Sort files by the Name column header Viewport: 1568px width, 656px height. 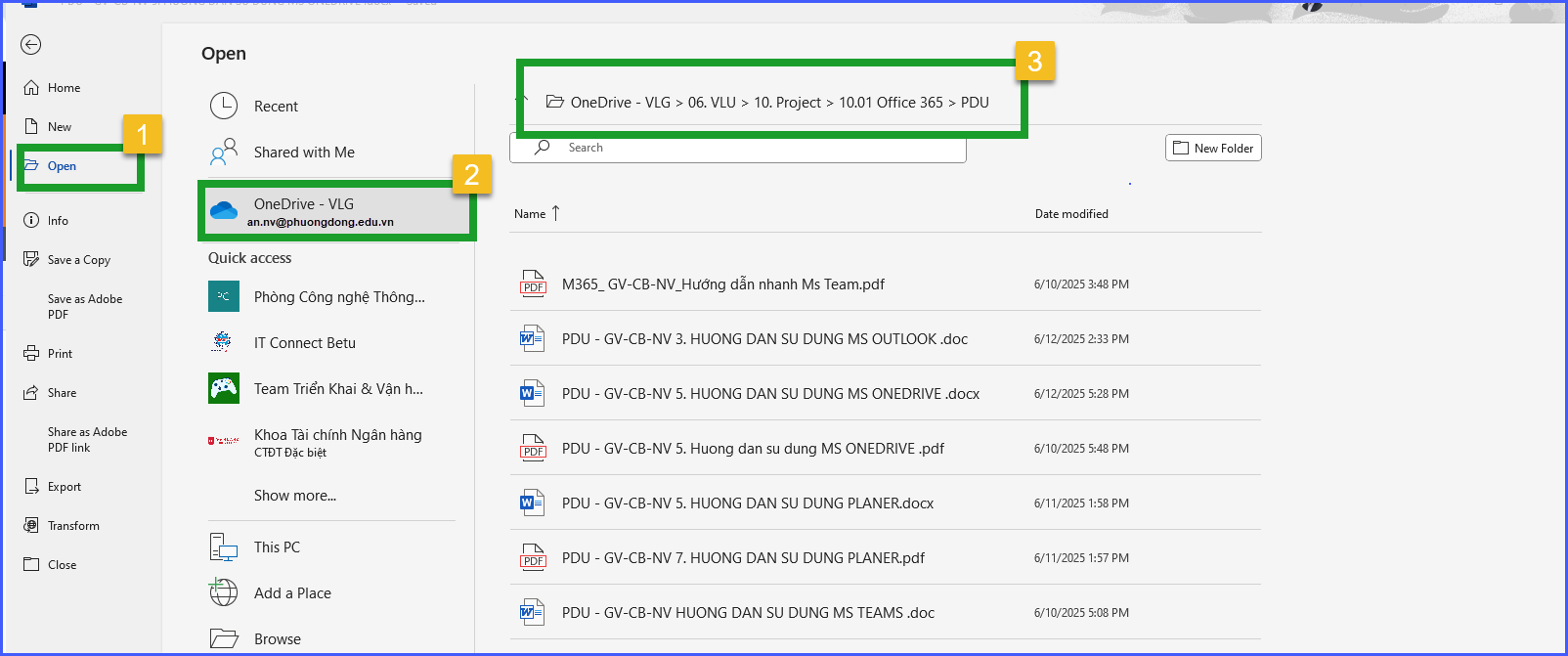click(x=537, y=213)
